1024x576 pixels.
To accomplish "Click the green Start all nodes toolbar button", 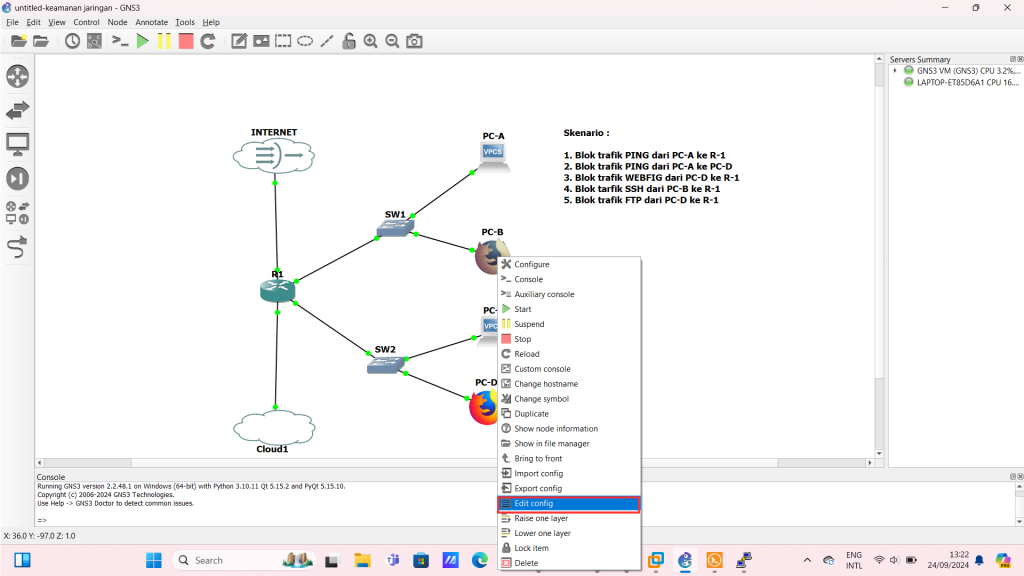I will pyautogui.click(x=142, y=41).
